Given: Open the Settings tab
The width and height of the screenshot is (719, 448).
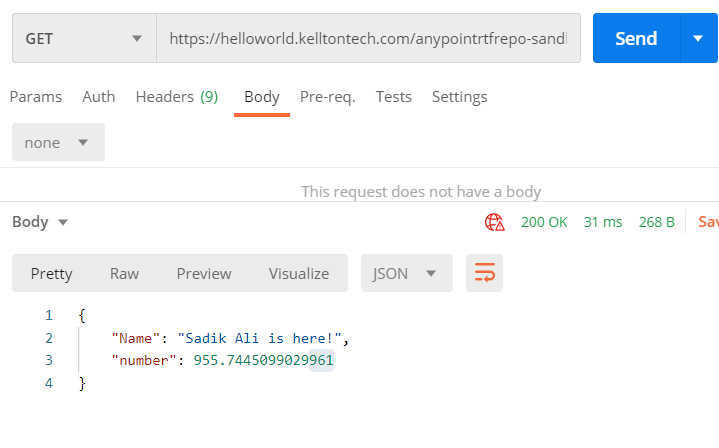Looking at the screenshot, I should pos(460,97).
